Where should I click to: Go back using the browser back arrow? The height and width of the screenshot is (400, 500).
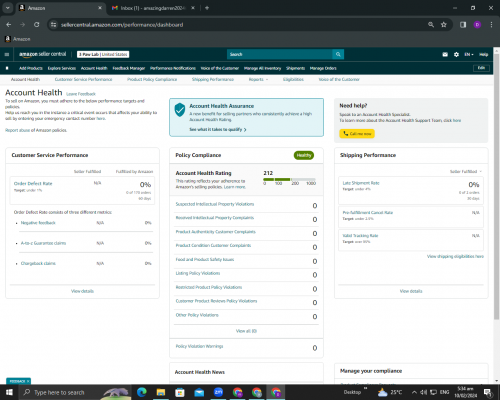9,25
